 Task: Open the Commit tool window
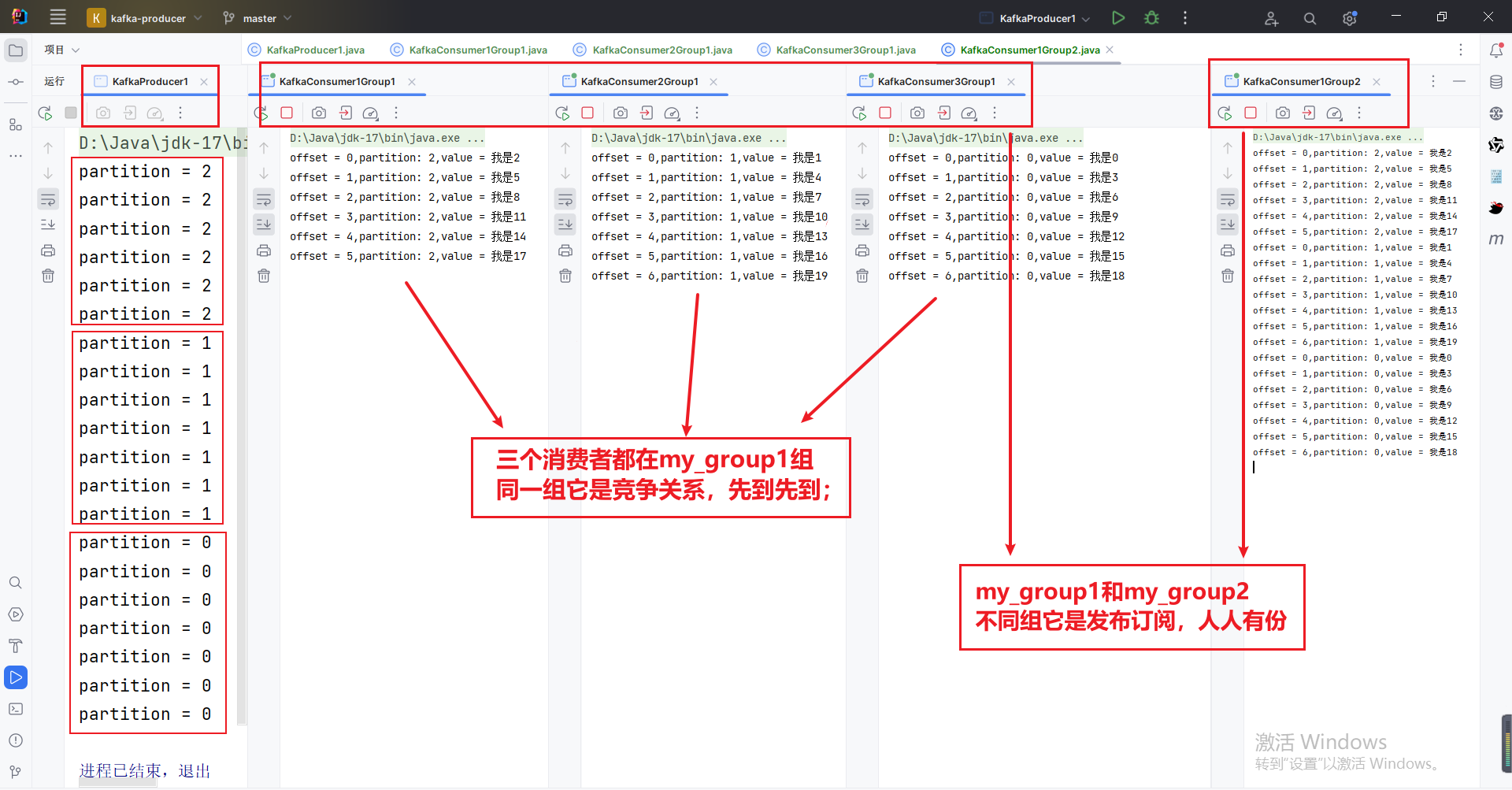(x=16, y=82)
